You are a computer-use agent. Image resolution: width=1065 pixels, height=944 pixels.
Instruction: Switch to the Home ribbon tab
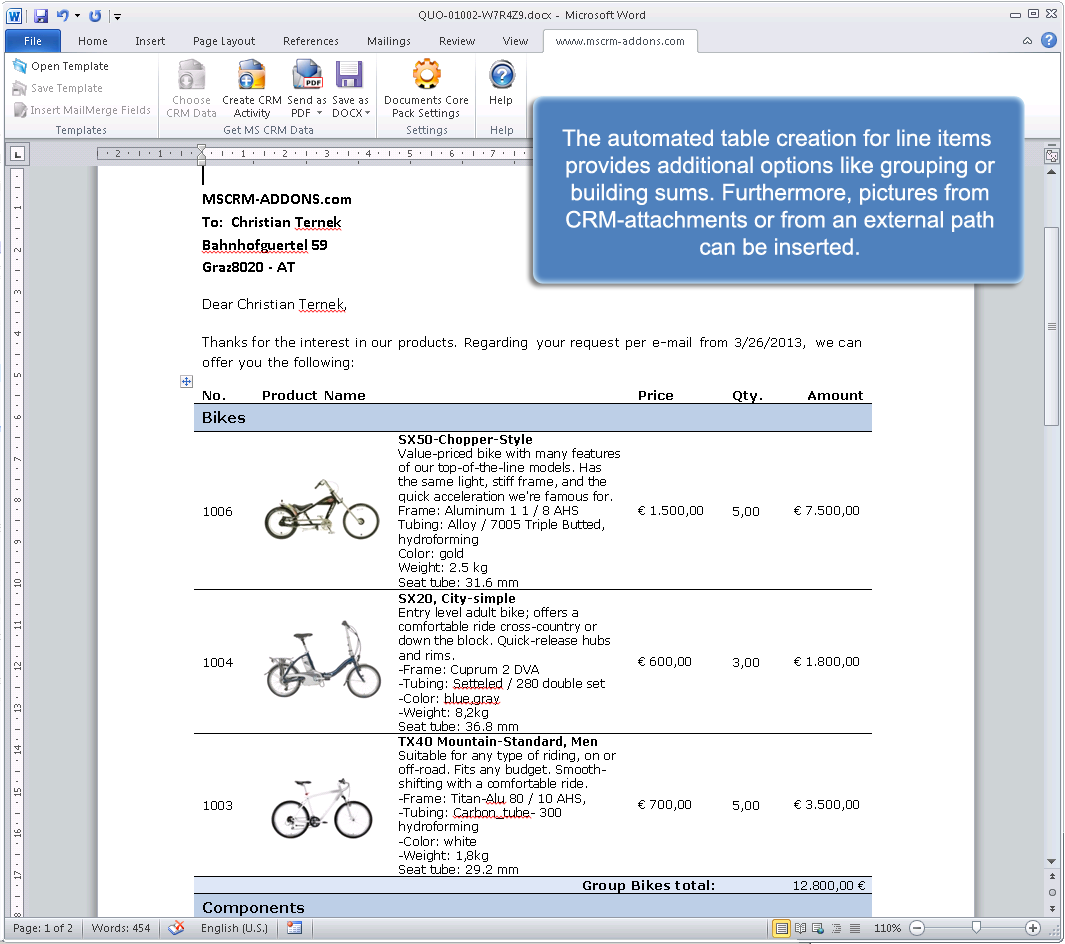pos(92,41)
